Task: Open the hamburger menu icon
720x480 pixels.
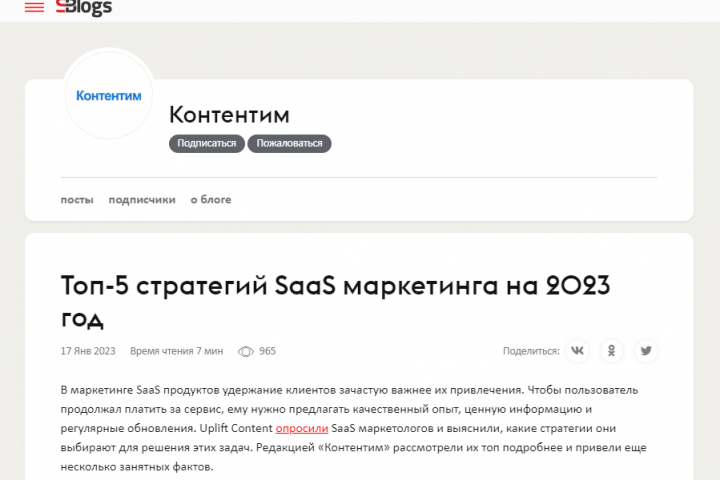Action: pyautogui.click(x=34, y=7)
